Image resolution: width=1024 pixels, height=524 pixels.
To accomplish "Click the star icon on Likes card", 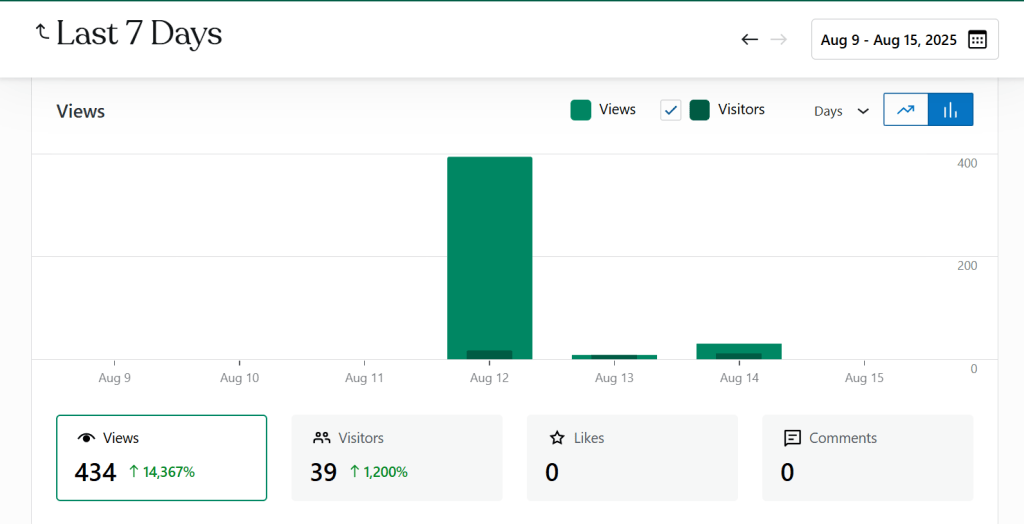I will 557,438.
